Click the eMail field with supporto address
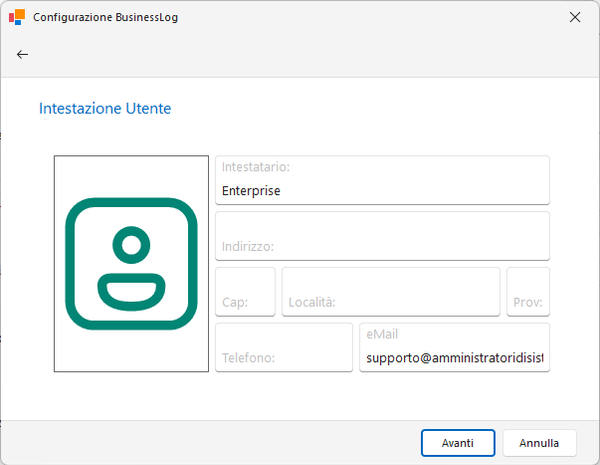The height and width of the screenshot is (465, 600). 455,348
